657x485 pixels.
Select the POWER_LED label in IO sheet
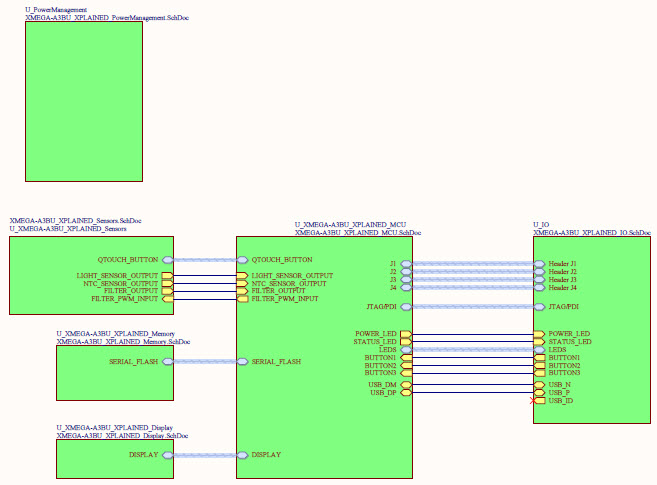point(569,334)
